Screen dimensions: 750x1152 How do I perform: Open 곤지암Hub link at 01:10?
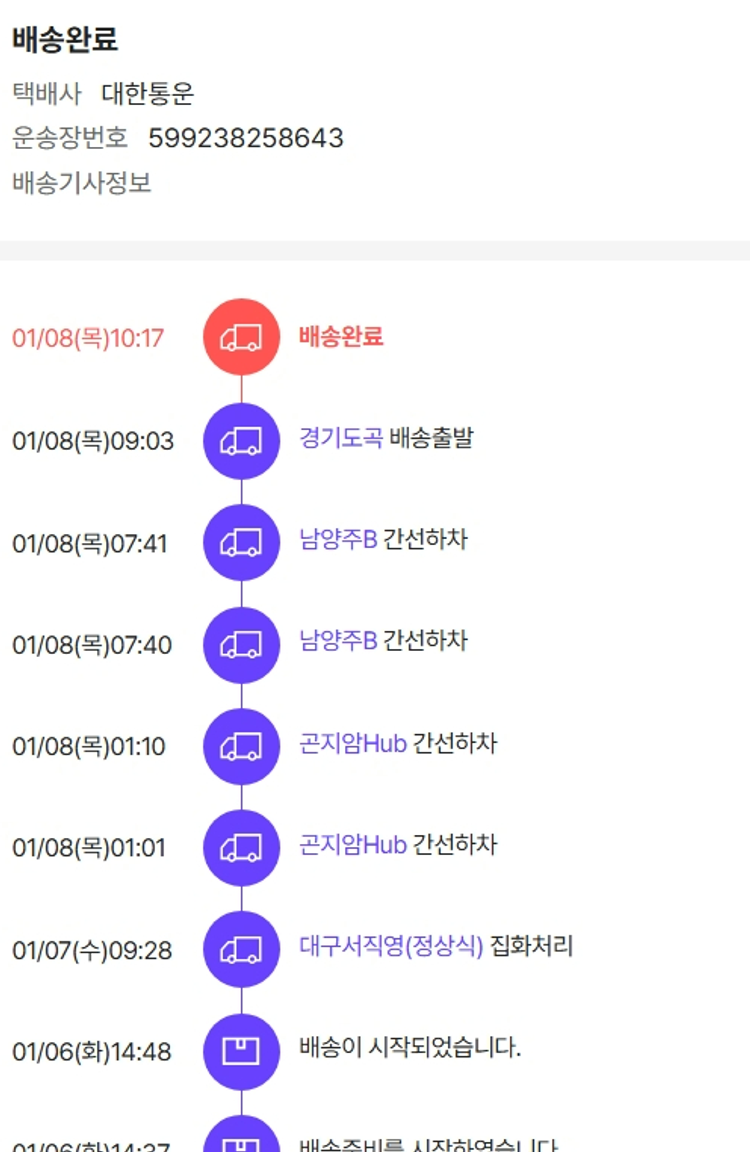pyautogui.click(x=352, y=744)
